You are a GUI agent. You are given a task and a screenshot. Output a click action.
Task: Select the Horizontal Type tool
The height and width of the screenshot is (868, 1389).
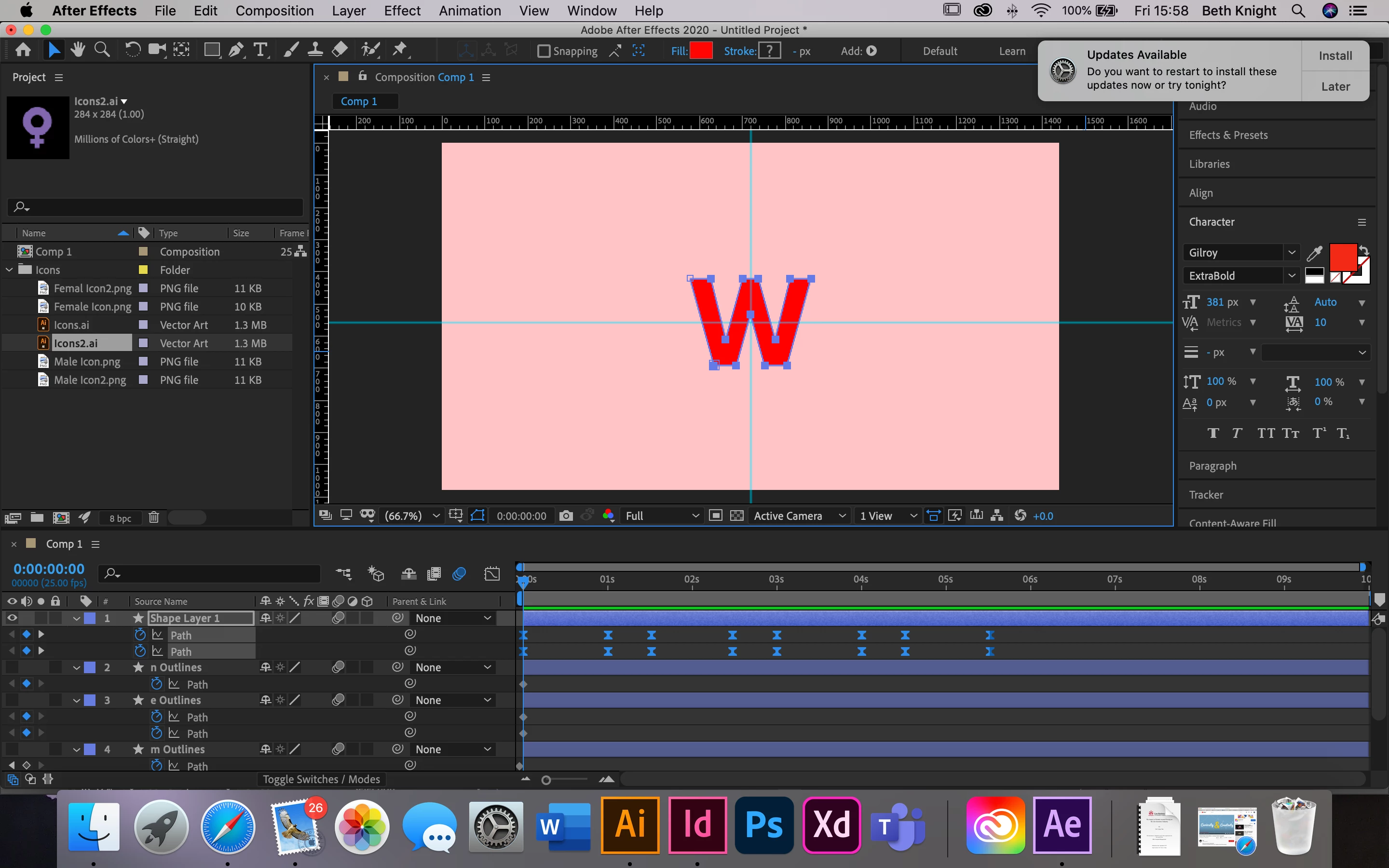point(260,51)
